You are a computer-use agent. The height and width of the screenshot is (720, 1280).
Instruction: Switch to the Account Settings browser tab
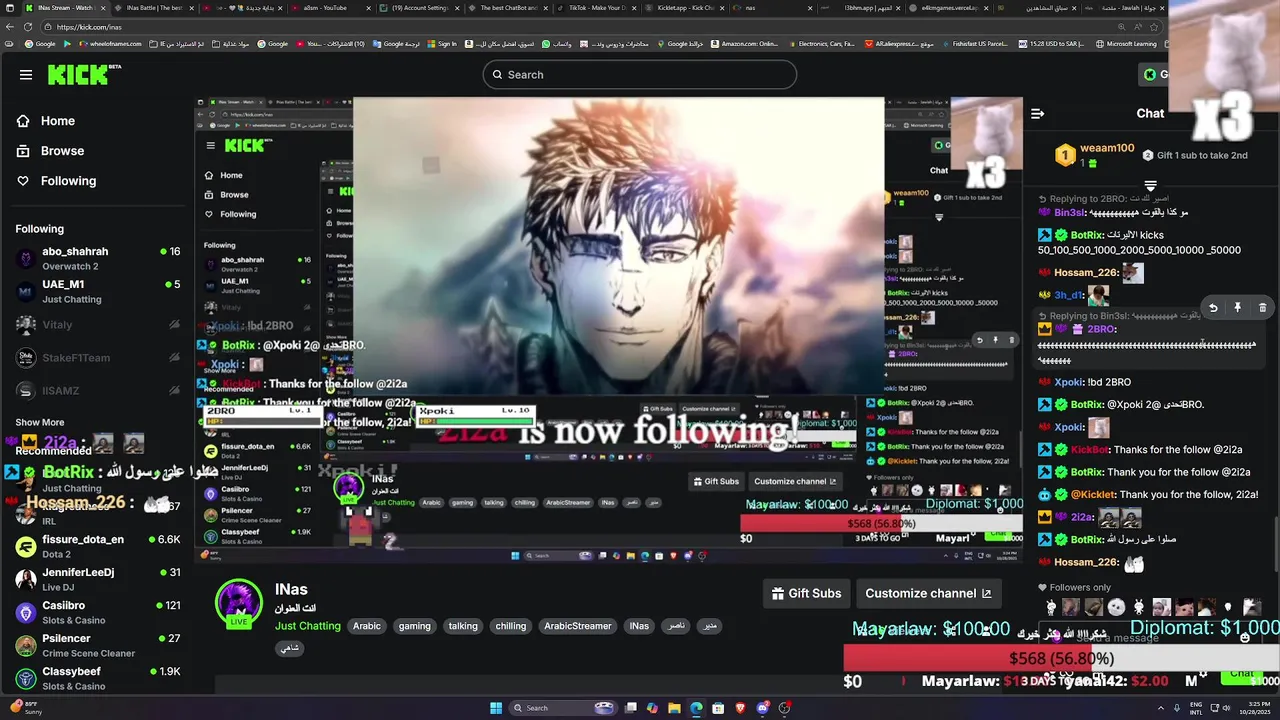coord(420,8)
